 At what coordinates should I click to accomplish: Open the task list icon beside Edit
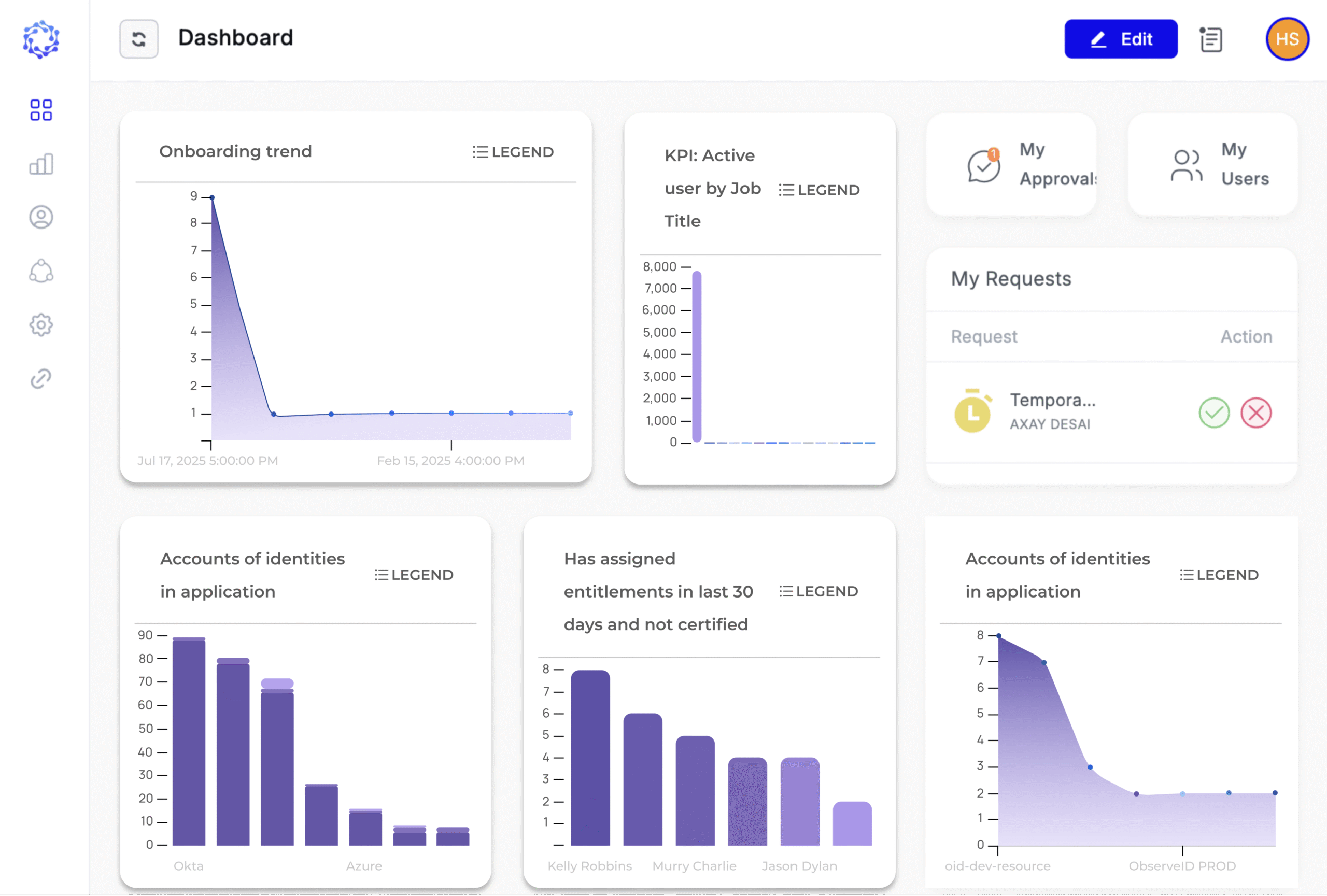point(1210,39)
